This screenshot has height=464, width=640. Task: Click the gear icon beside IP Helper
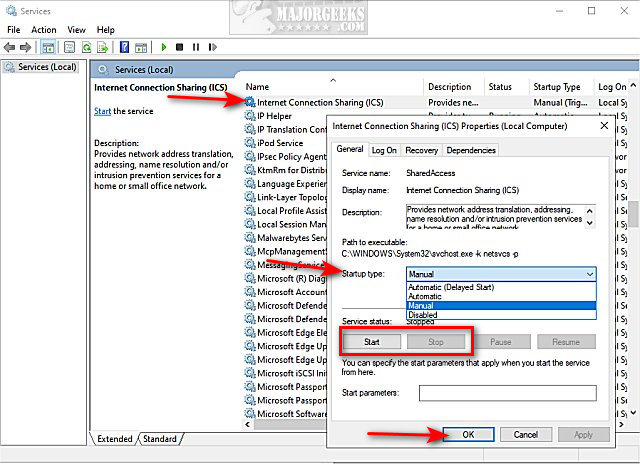pyautogui.click(x=250, y=116)
